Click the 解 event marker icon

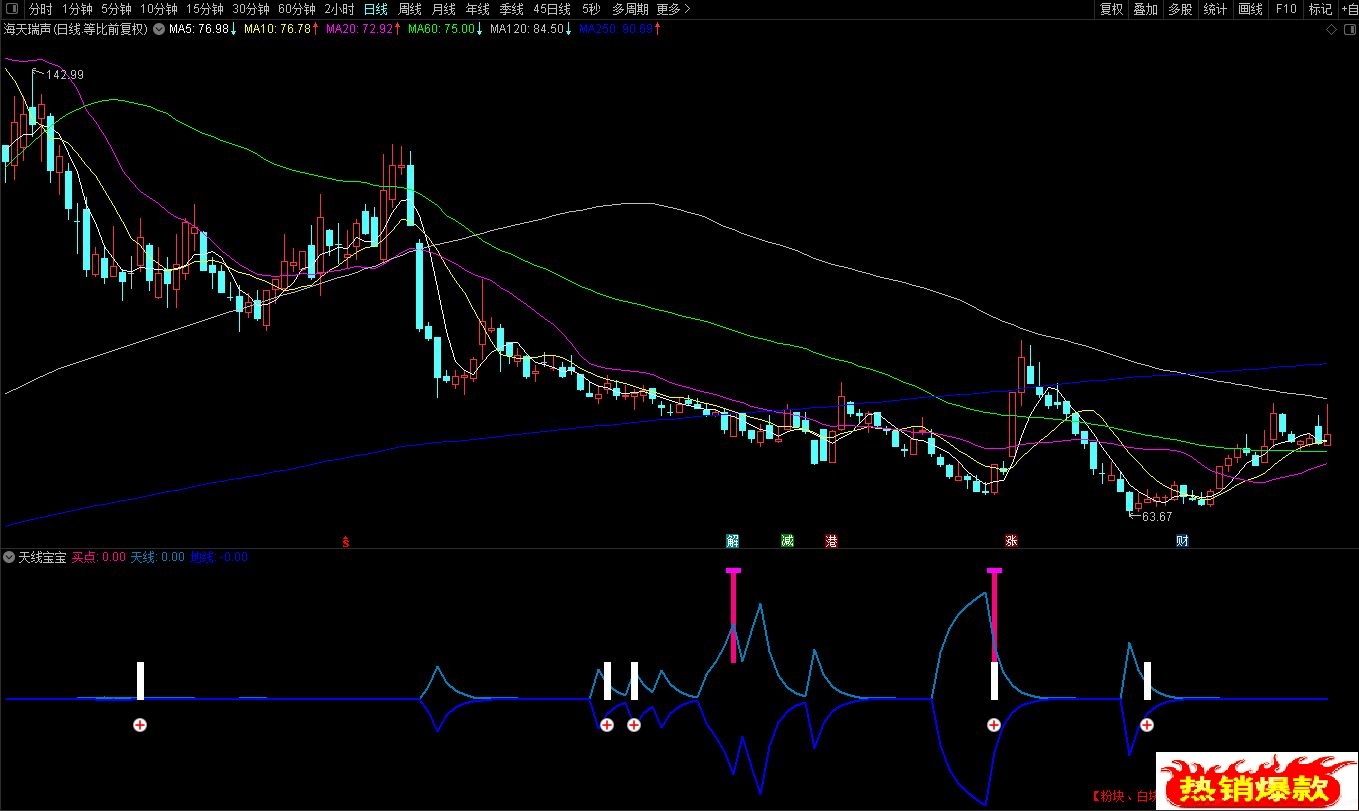(733, 541)
